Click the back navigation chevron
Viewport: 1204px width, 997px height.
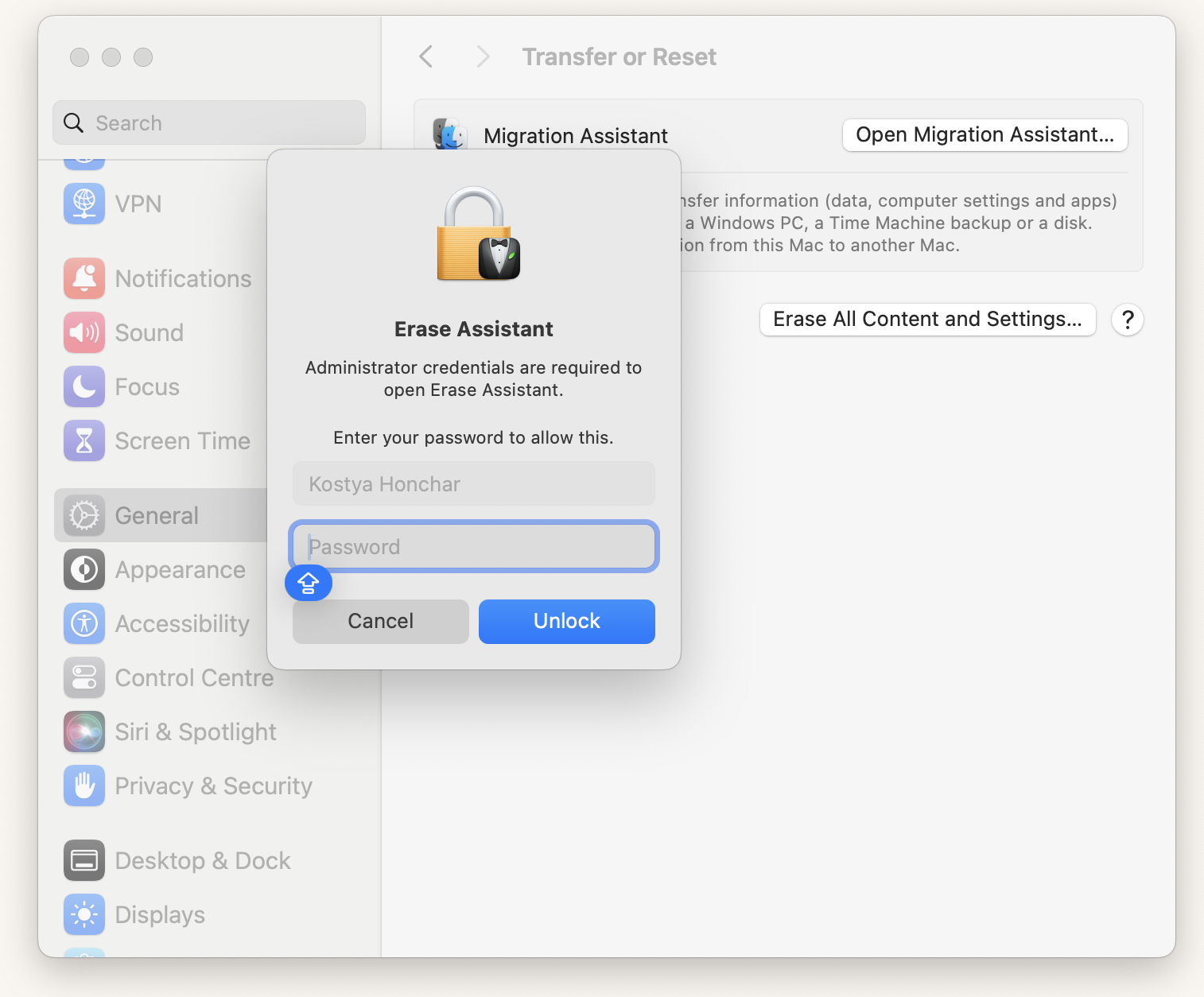pos(426,56)
